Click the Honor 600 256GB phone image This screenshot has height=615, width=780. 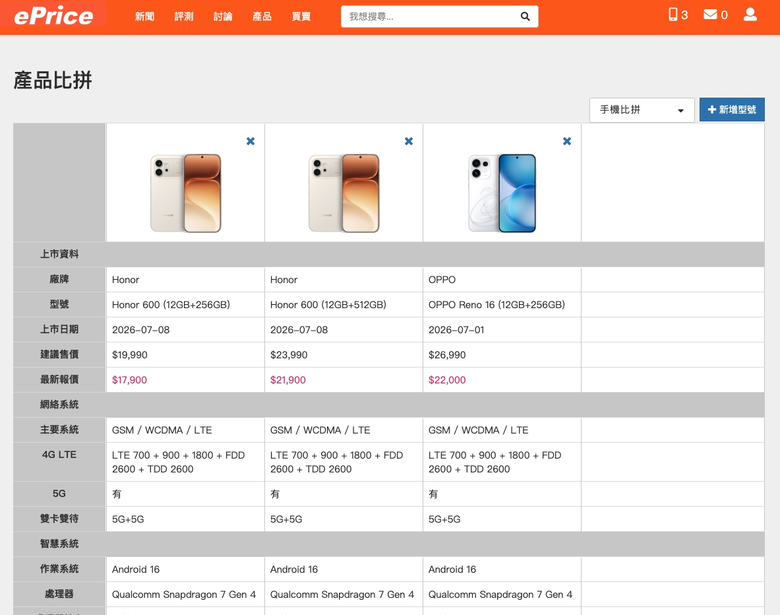tap(186, 193)
